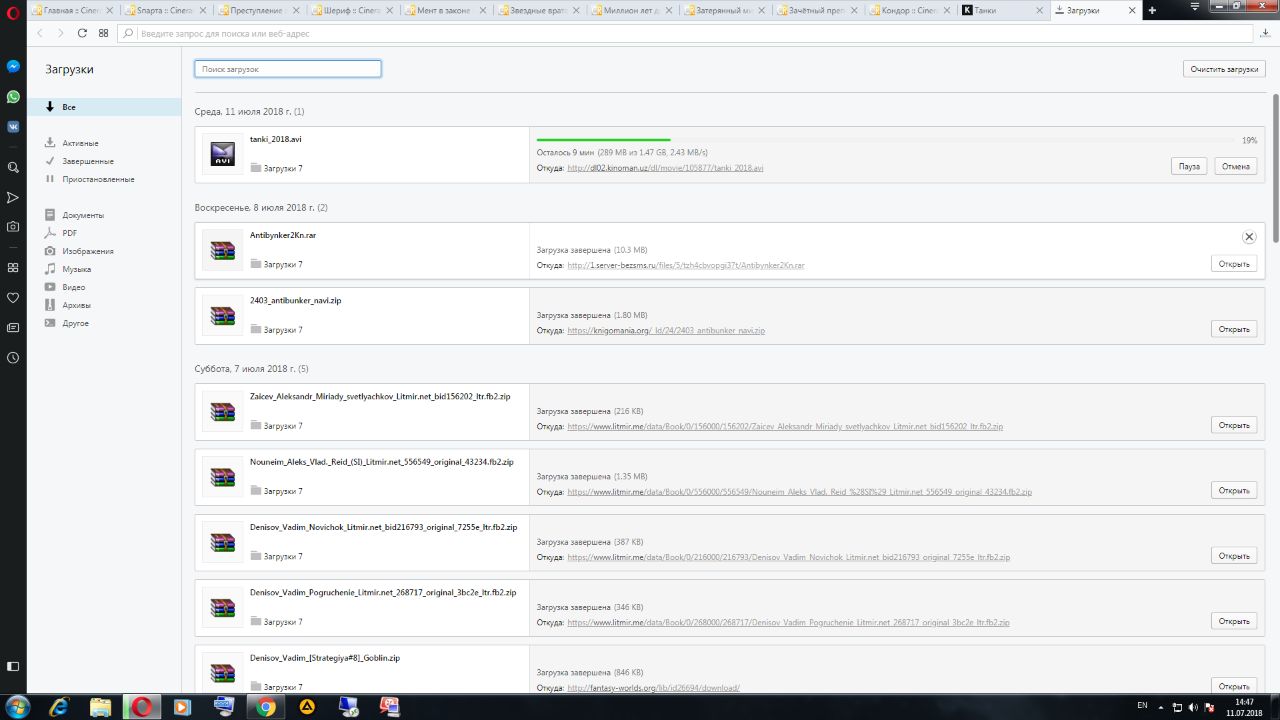This screenshot has width=1280, height=720.
Task: Click the tanki_2018.avi download progress bar
Action: tap(884, 140)
